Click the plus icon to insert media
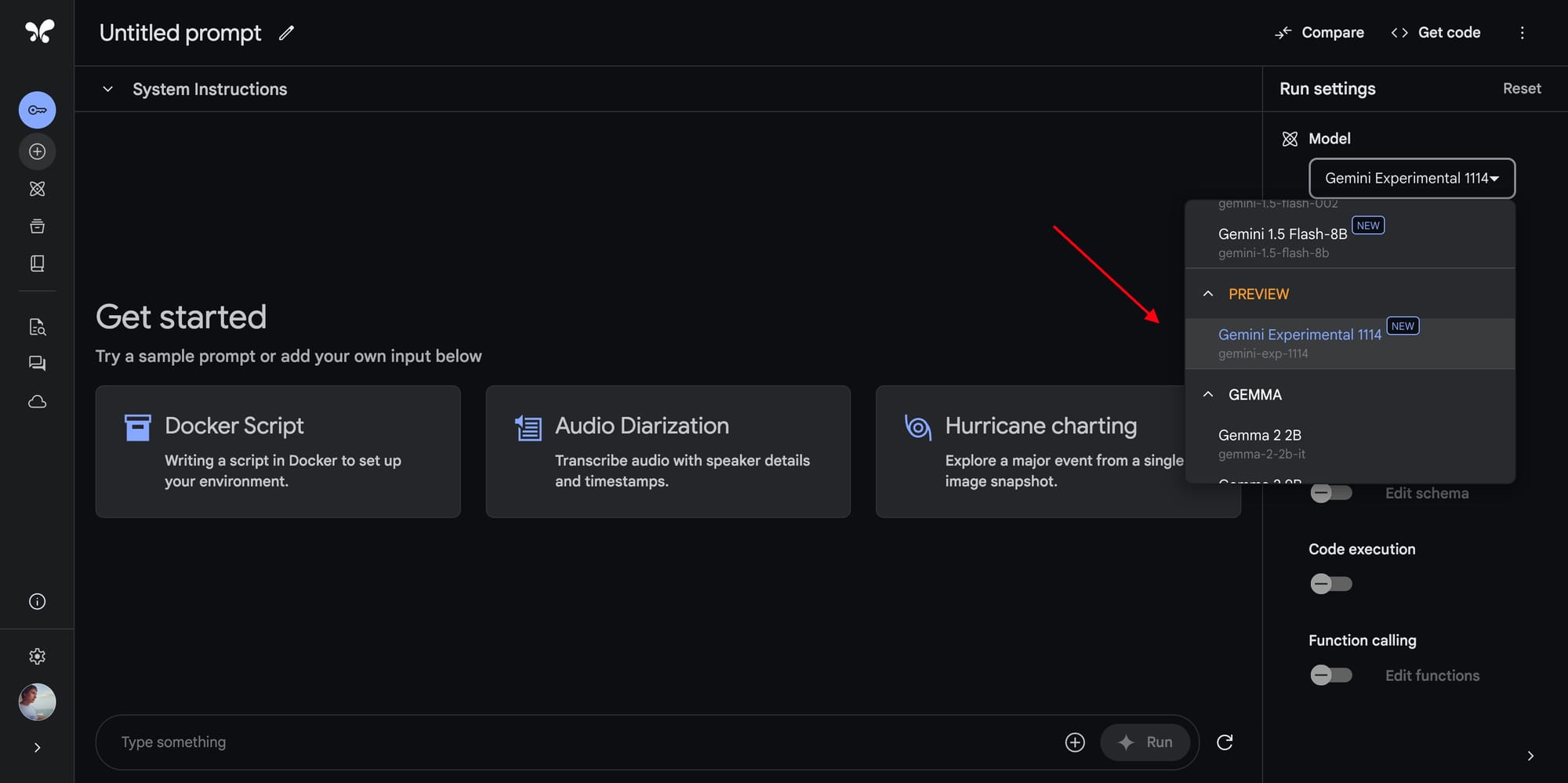This screenshot has height=783, width=1568. 1075,742
